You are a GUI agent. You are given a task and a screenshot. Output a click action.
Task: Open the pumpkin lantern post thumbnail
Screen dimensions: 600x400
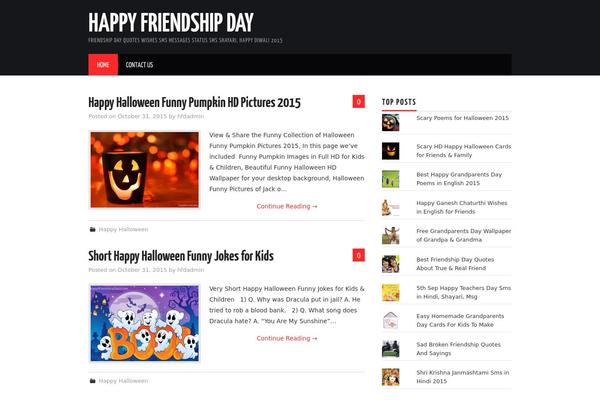pos(145,170)
